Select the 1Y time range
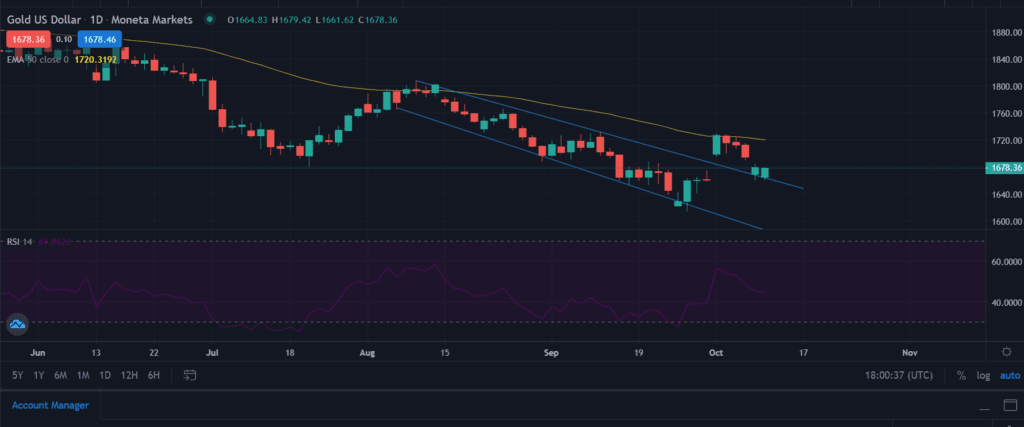Viewport: 1024px width, 427px height. coord(39,375)
